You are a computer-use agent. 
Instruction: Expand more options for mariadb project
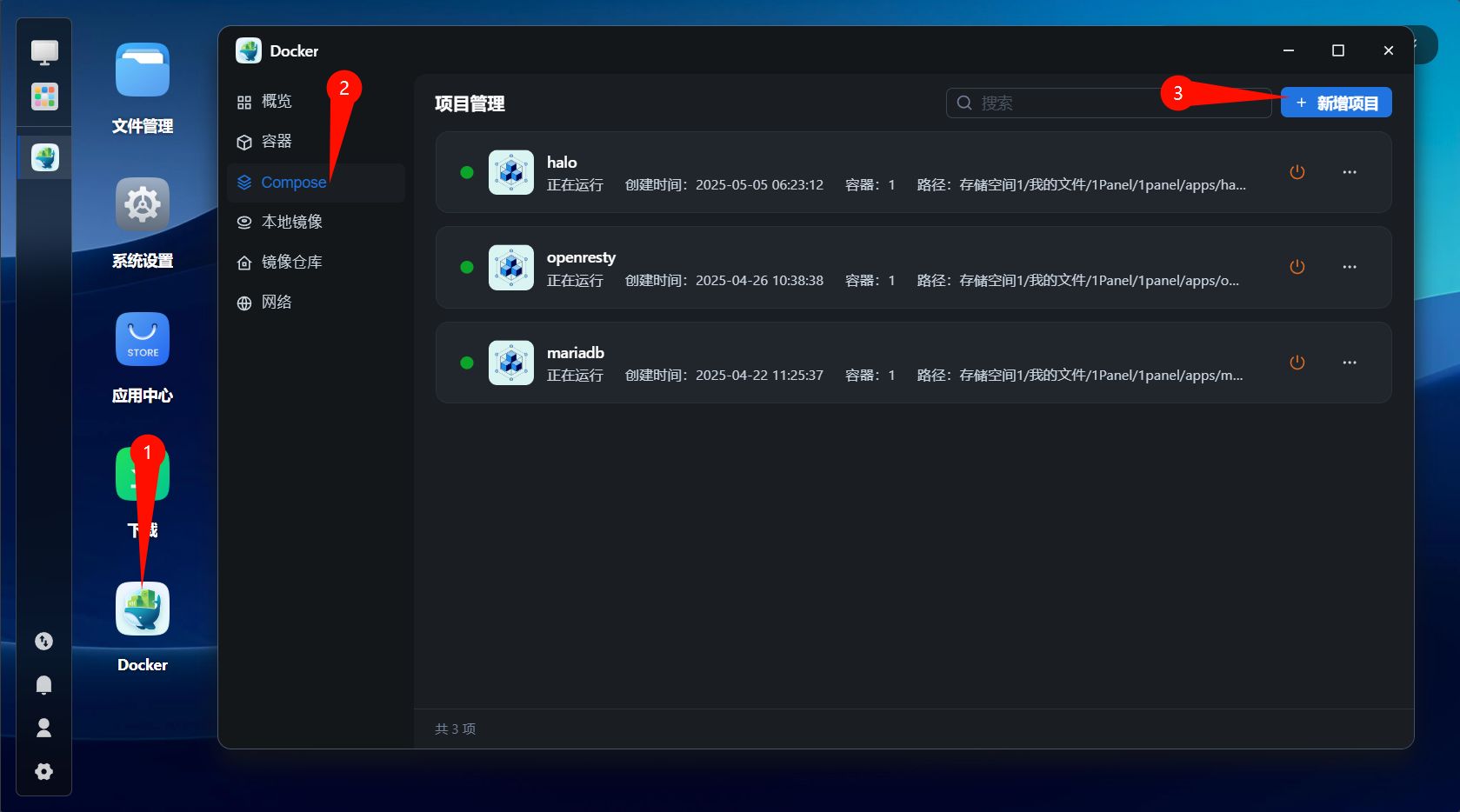tap(1349, 363)
